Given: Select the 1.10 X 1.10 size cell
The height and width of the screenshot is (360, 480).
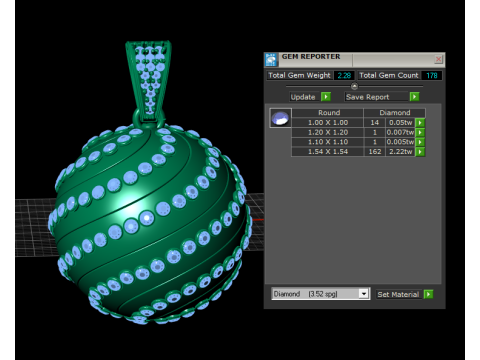Looking at the screenshot, I should [x=328, y=142].
